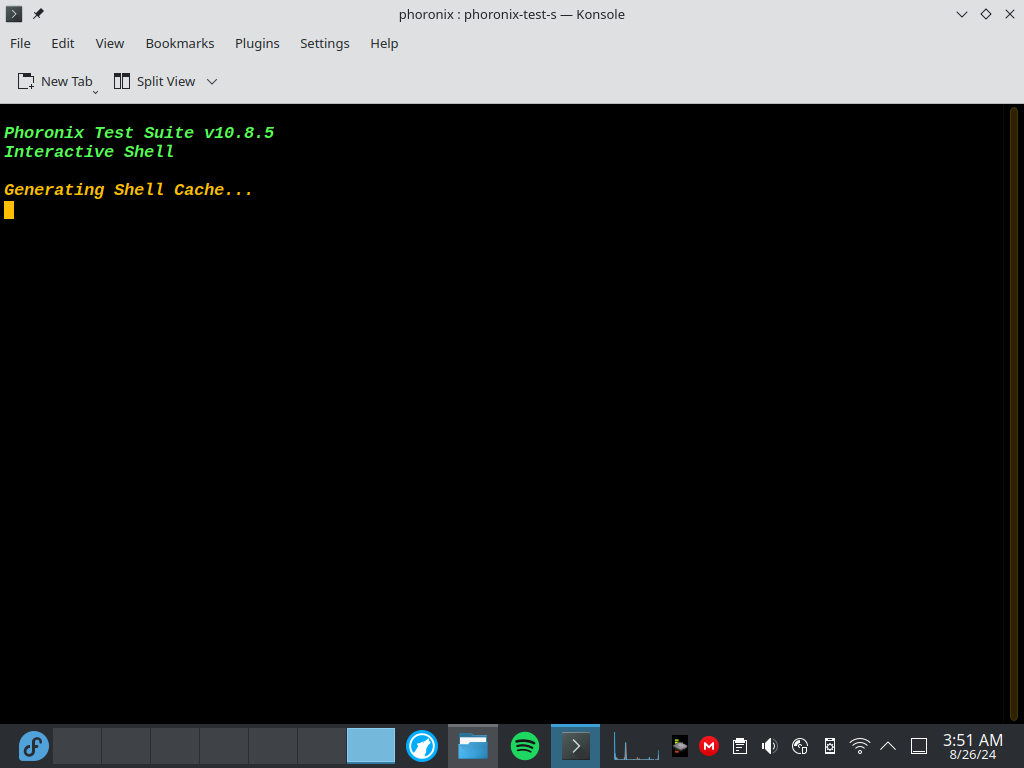Close the Konsole window
Viewport: 1024px width, 768px height.
(x=1010, y=14)
